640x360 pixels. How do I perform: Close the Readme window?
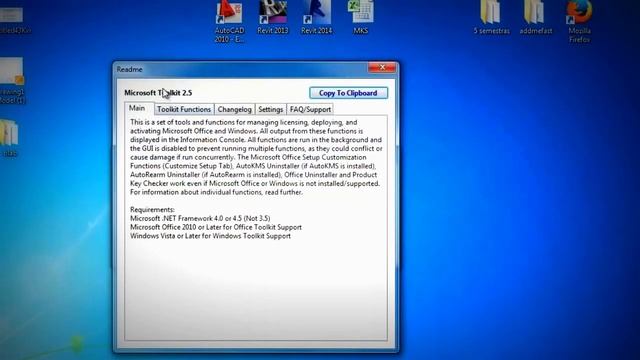click(x=382, y=67)
